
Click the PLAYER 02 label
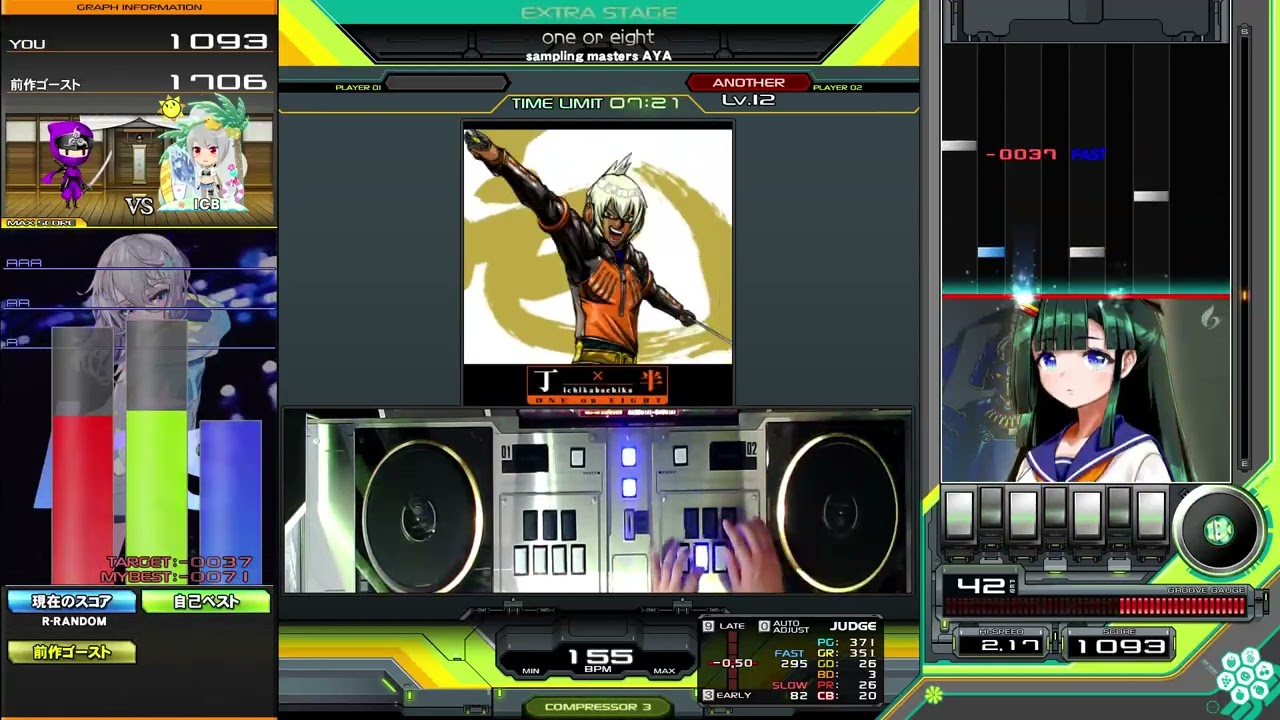pyautogui.click(x=837, y=88)
